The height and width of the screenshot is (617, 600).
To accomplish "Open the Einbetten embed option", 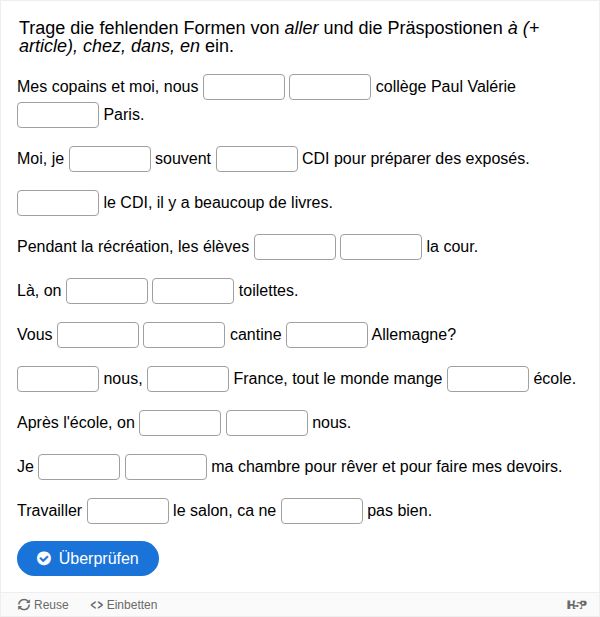I will tap(124, 604).
